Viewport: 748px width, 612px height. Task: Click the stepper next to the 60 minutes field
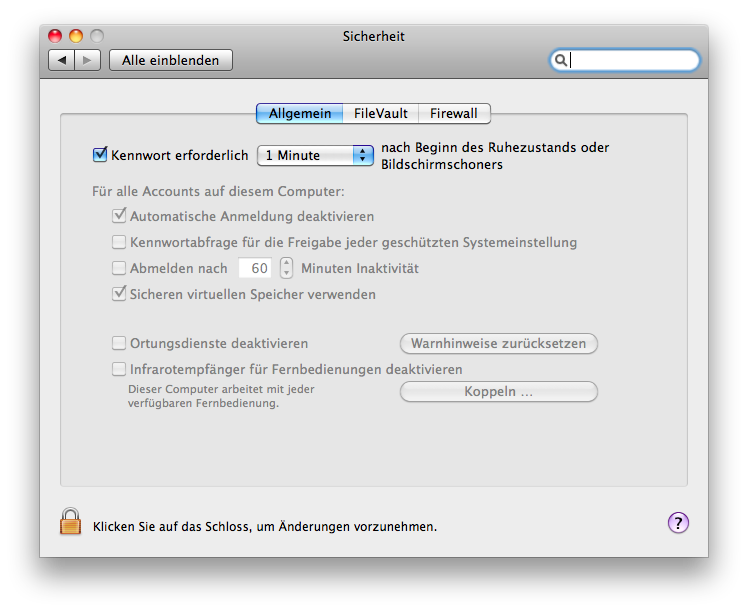click(x=286, y=268)
